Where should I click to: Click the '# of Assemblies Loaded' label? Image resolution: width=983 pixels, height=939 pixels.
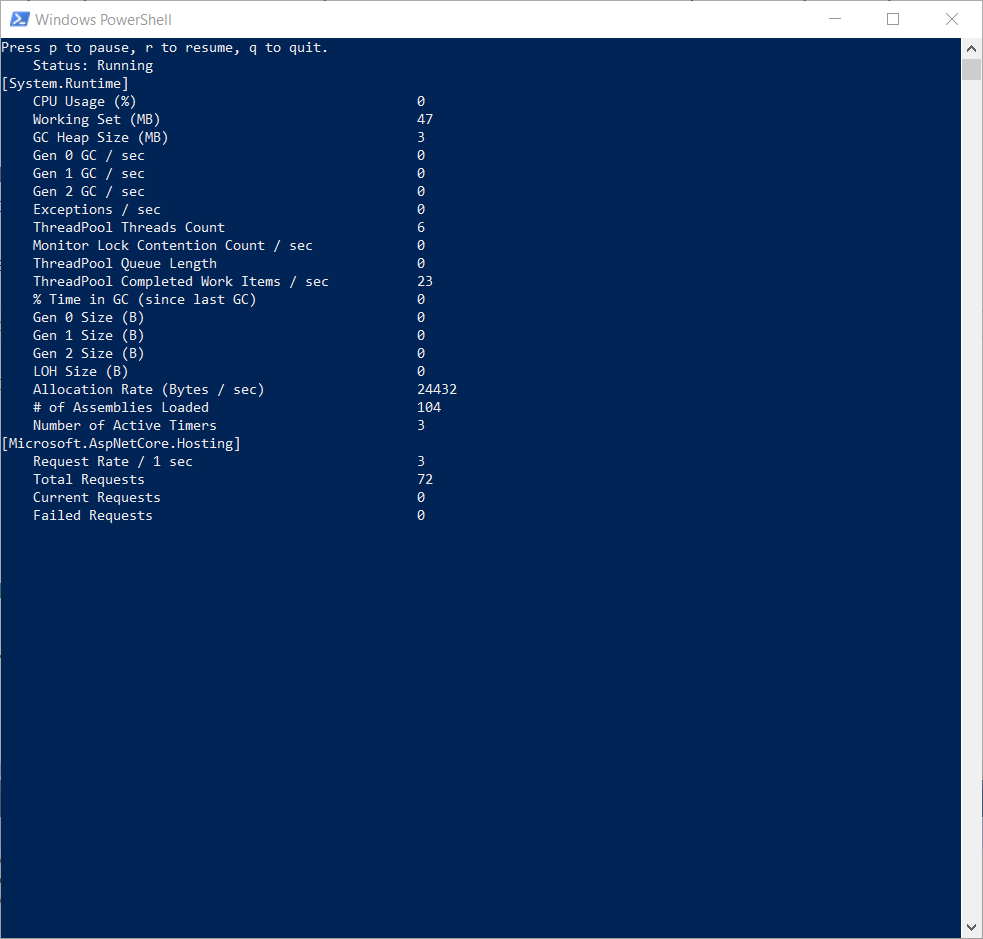(x=120, y=407)
